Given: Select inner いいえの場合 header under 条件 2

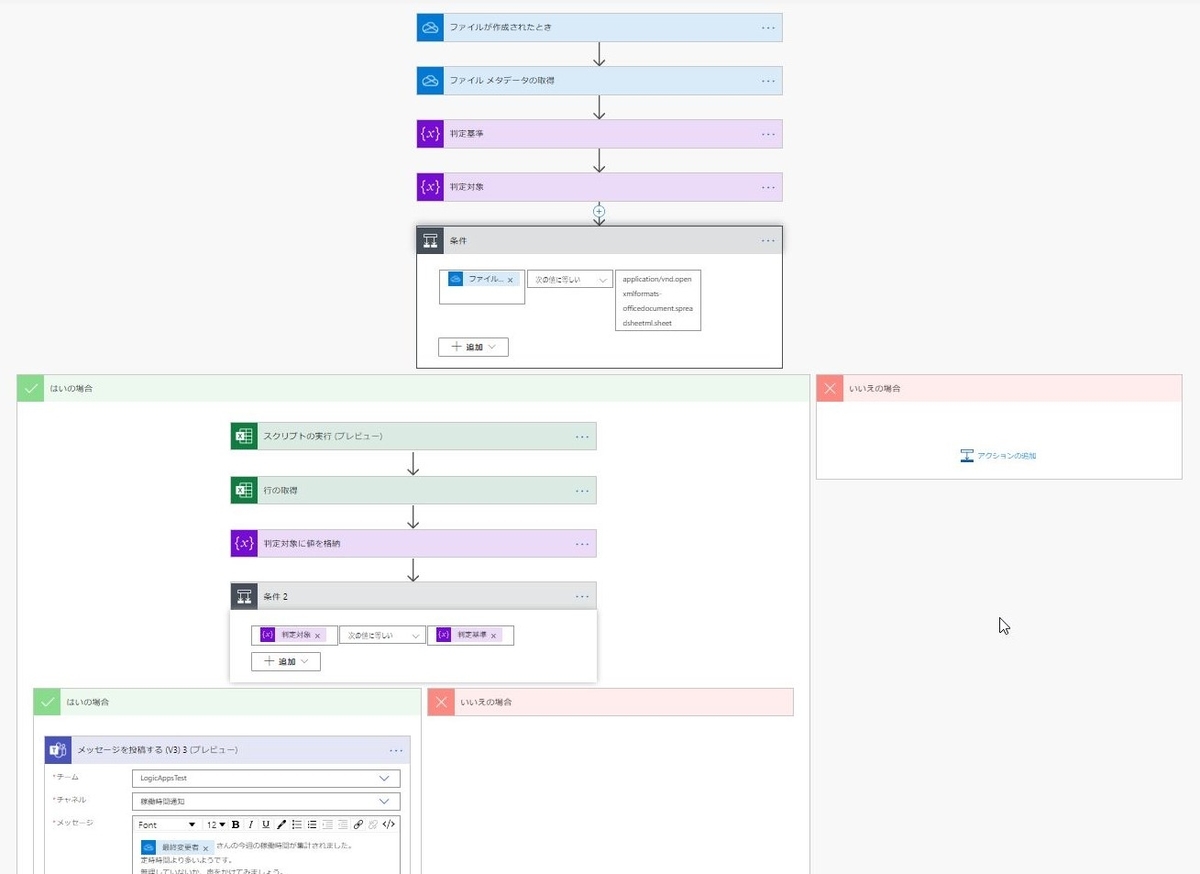Looking at the screenshot, I should click(x=610, y=702).
